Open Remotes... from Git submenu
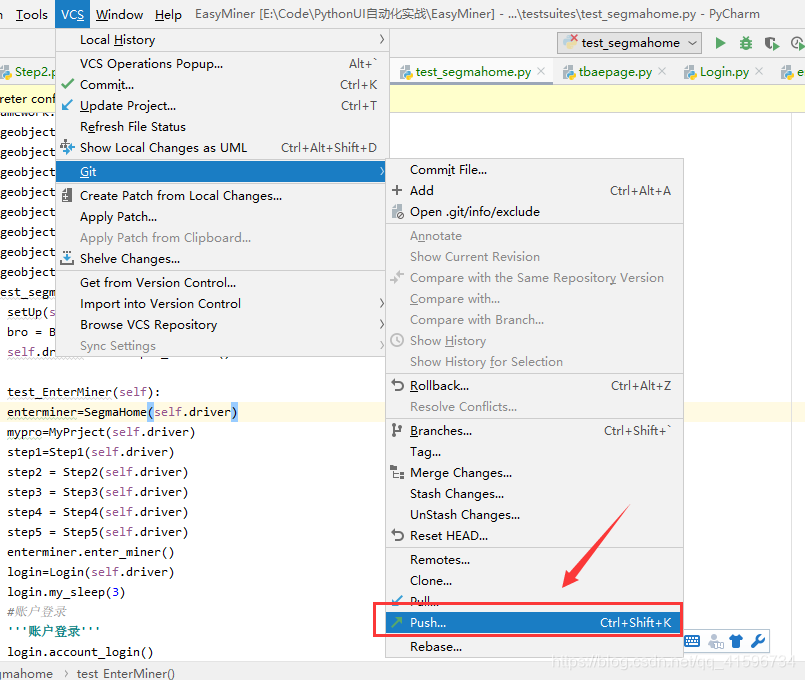This screenshot has height=680, width=805. [534, 560]
